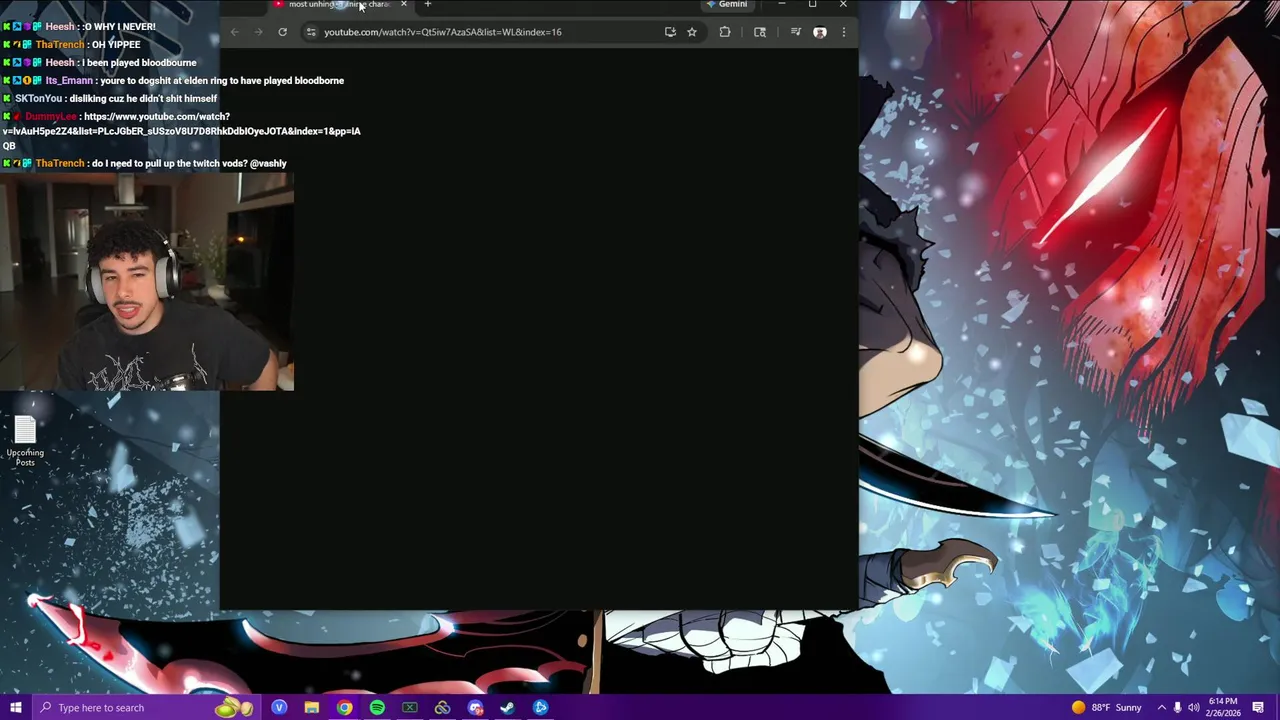This screenshot has height=720, width=1280.
Task: Reload the YouTube page in Chrome
Action: pyautogui.click(x=282, y=32)
